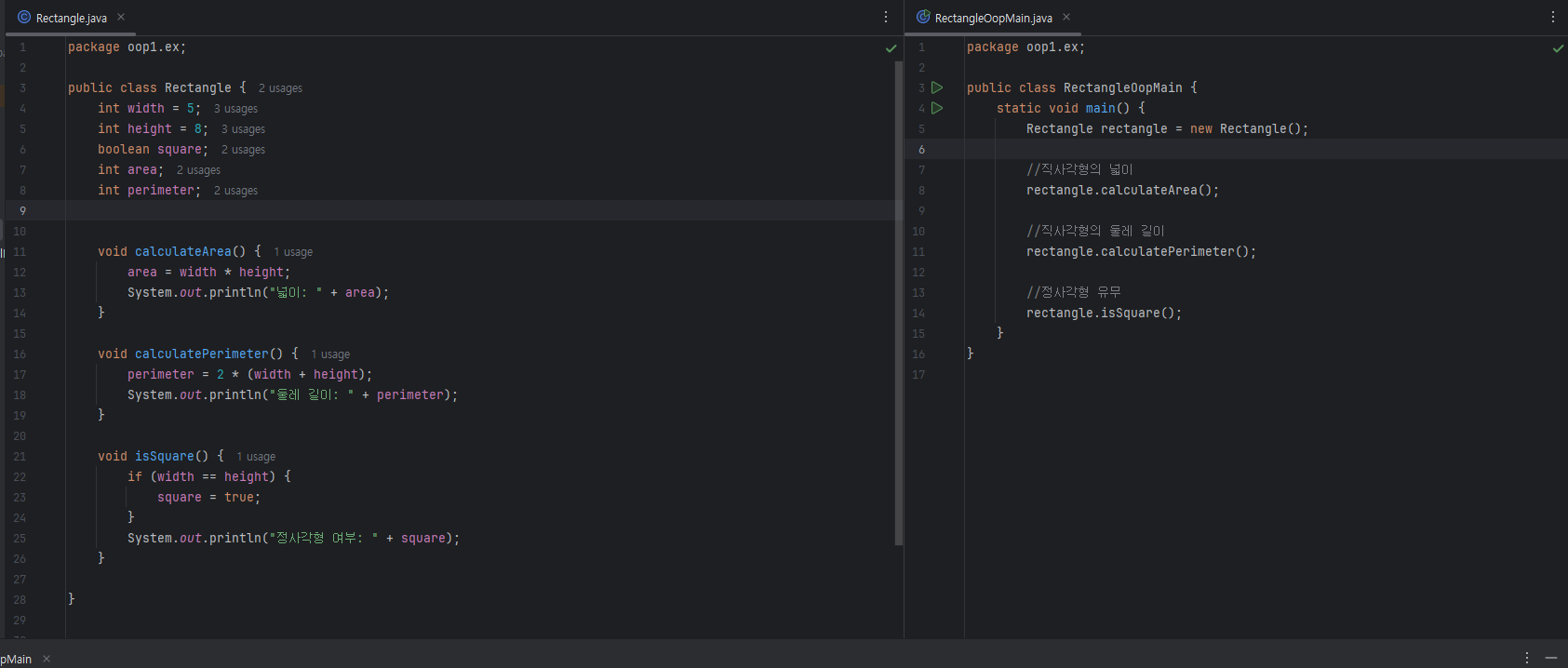Image resolution: width=1568 pixels, height=668 pixels.
Task: Open tab options menu for right editor
Action: 1552,18
